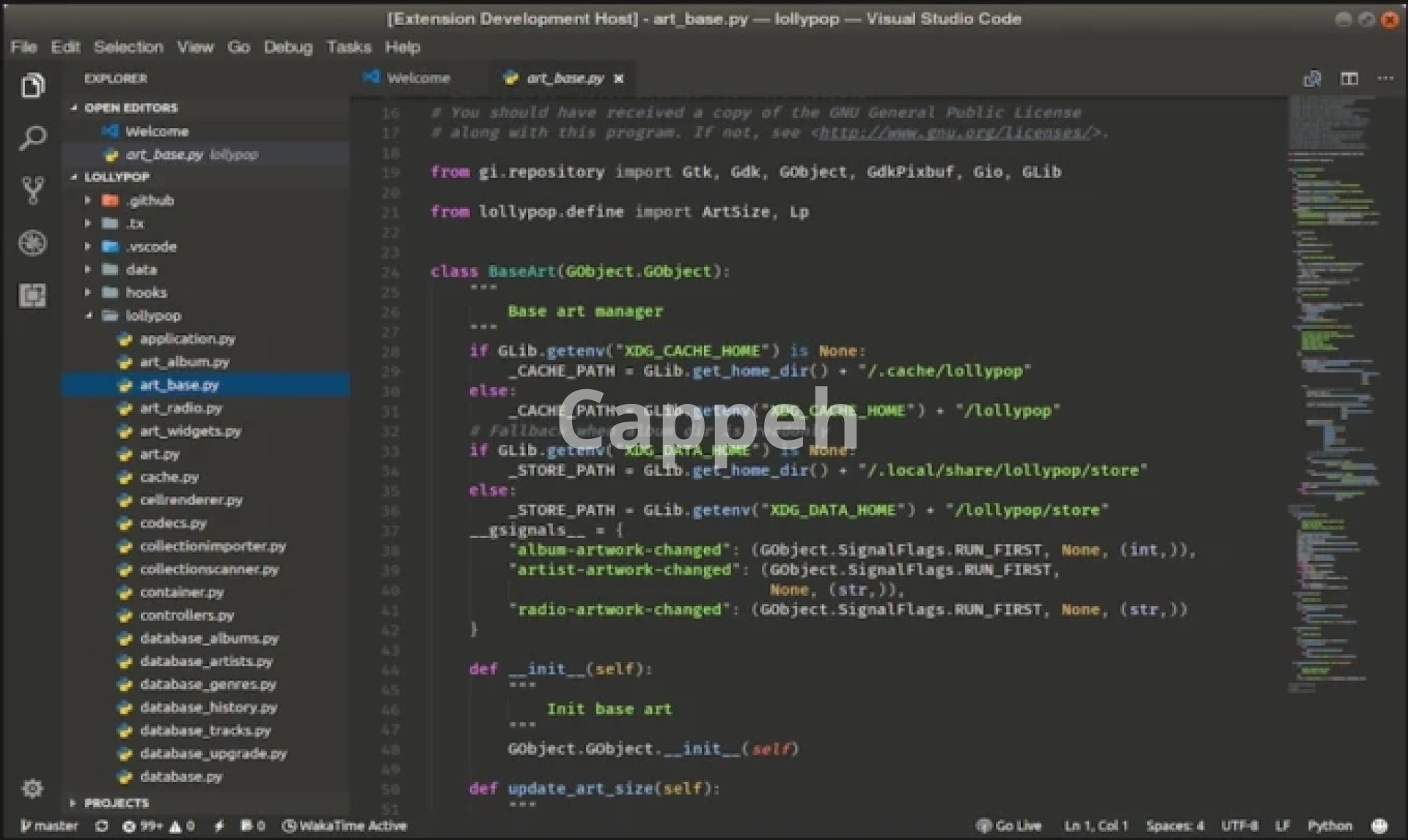Switch to the Welcome tab
The width and height of the screenshot is (1408, 840).
pos(417,78)
